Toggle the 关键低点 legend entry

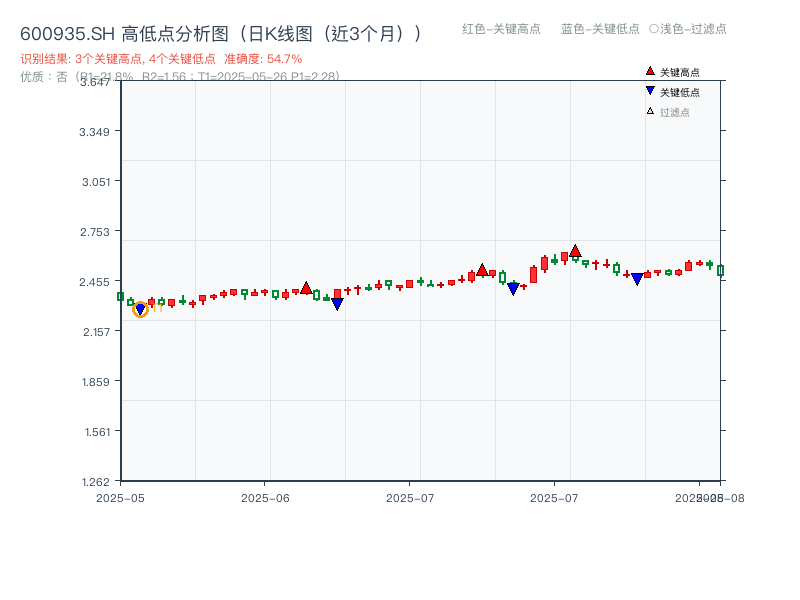(680, 92)
